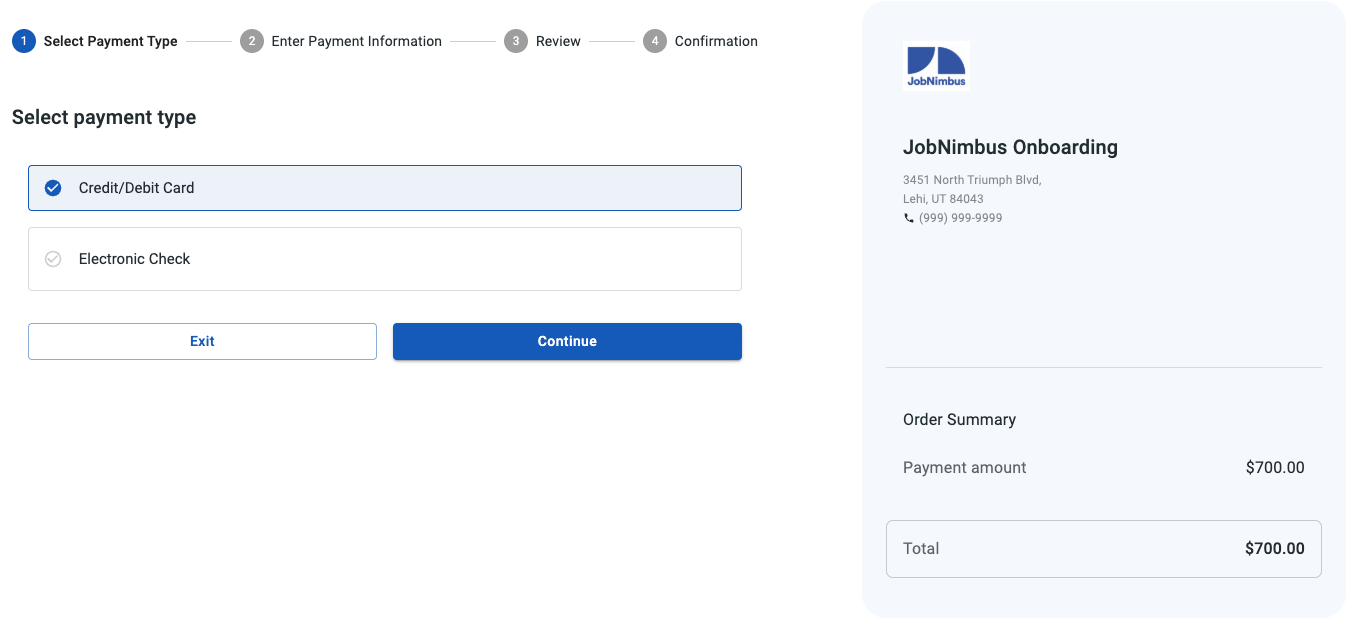Viewport: 1358px width, 640px height.
Task: Select the Electronic Check payment option
Action: 385,258
